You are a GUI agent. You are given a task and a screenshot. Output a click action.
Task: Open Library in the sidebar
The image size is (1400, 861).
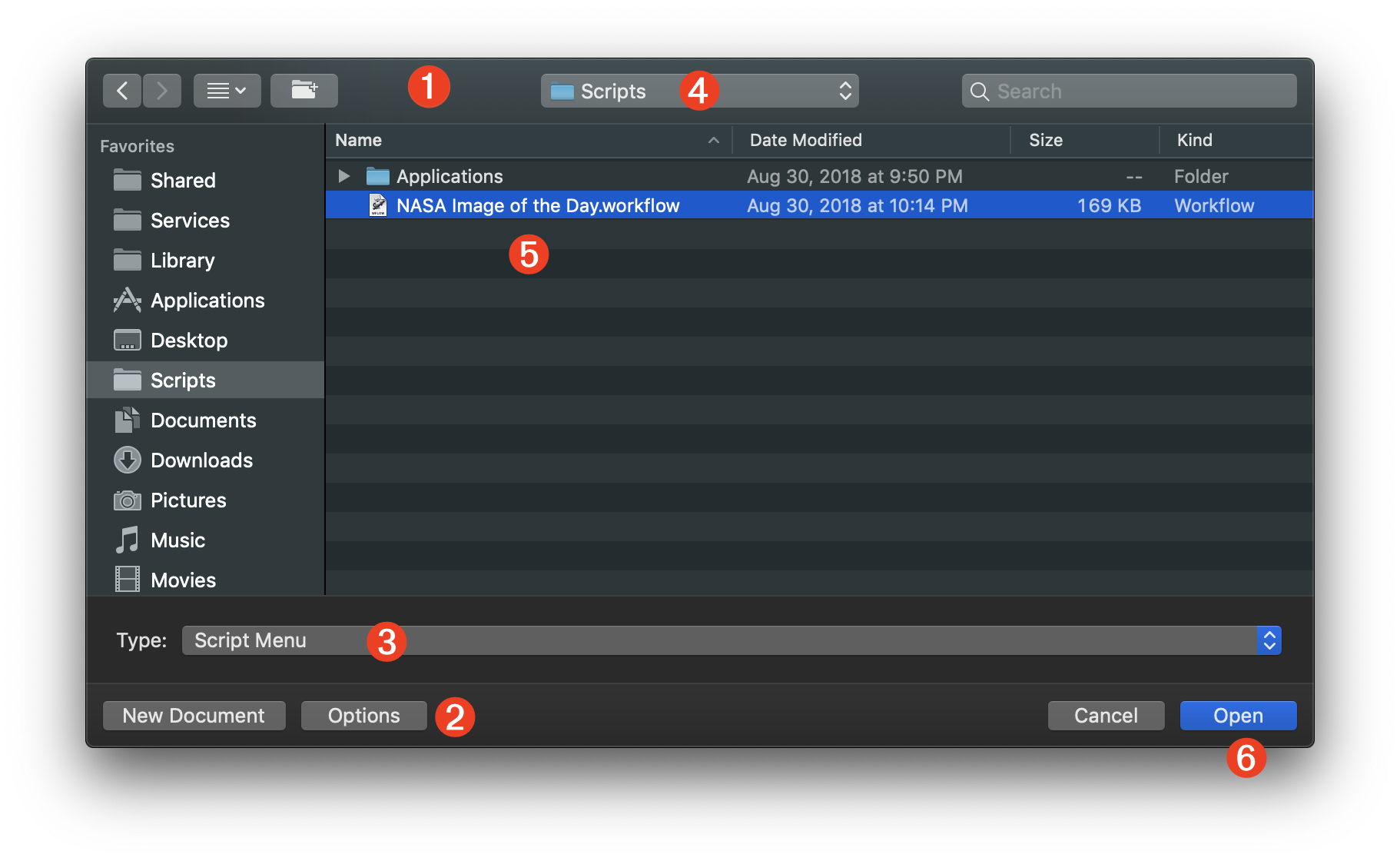[206, 261]
